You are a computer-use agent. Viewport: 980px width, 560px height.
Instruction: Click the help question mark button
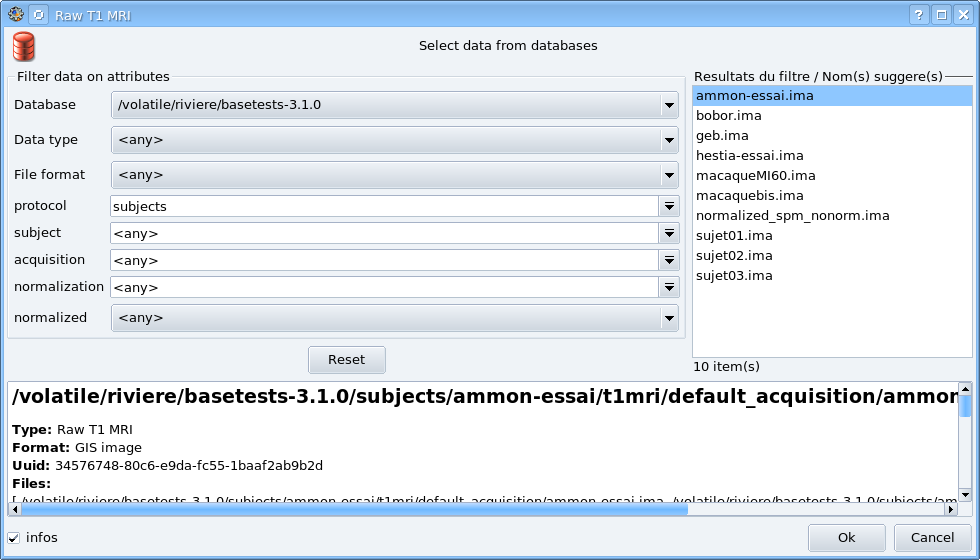coord(920,15)
